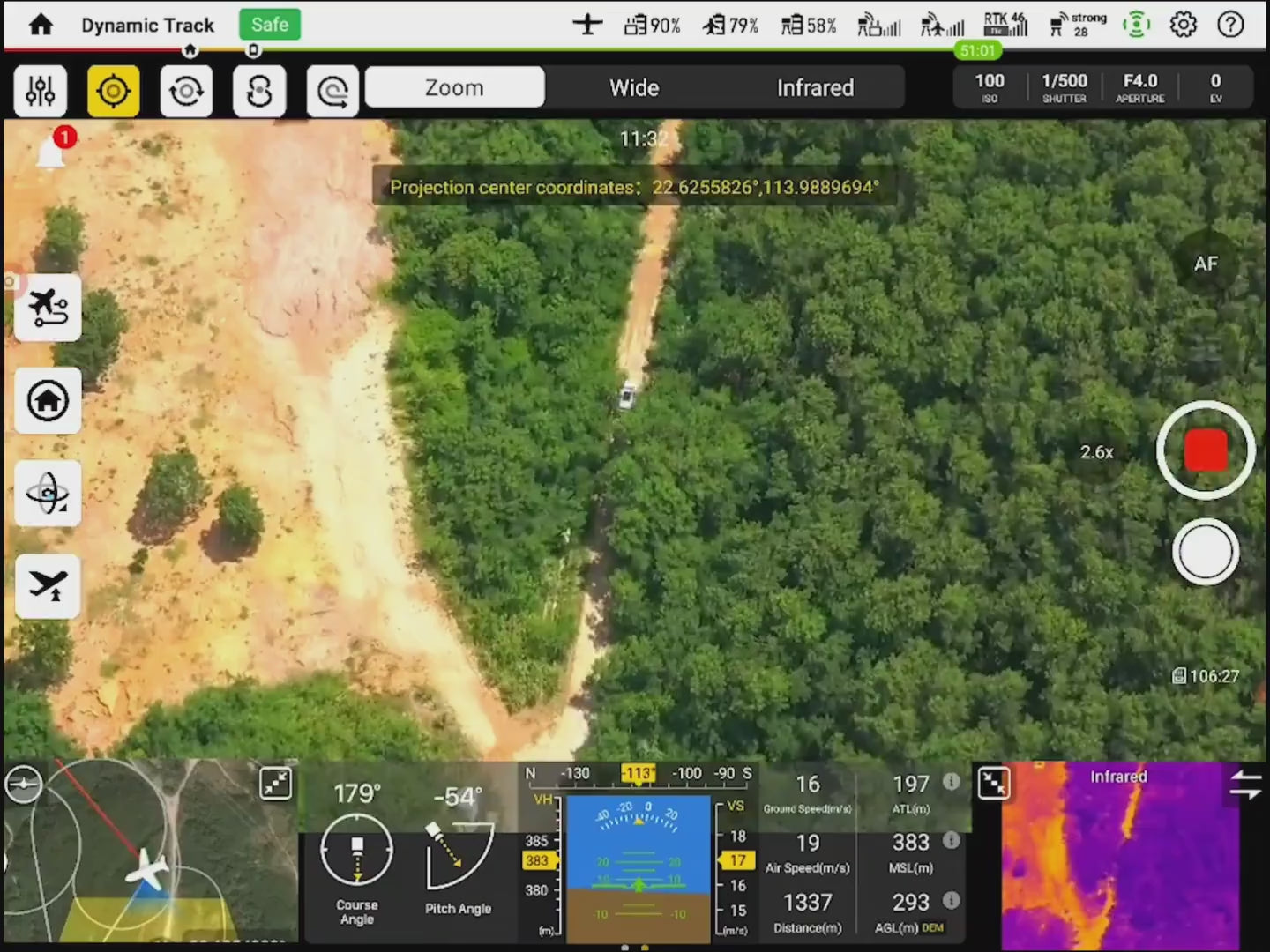The width and height of the screenshot is (1270, 952).
Task: Activate the yellow target tracking icon
Action: click(114, 91)
